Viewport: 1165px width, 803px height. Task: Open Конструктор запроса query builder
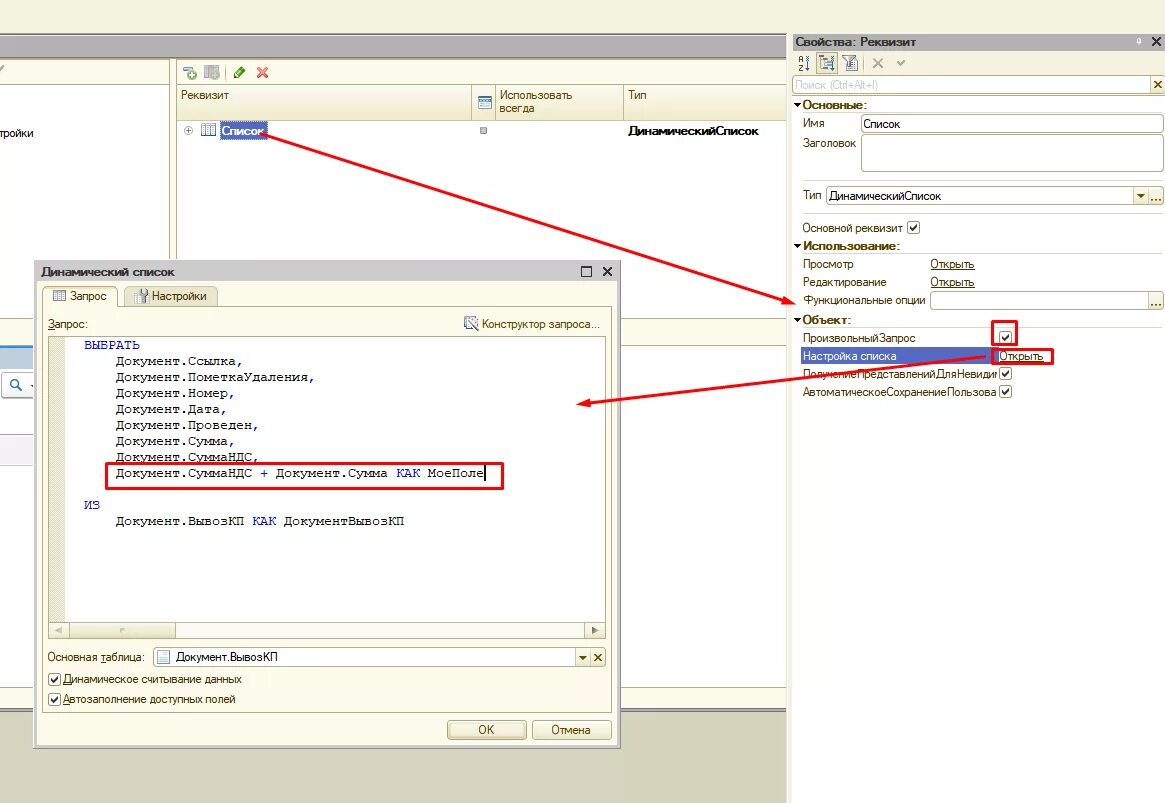click(532, 324)
